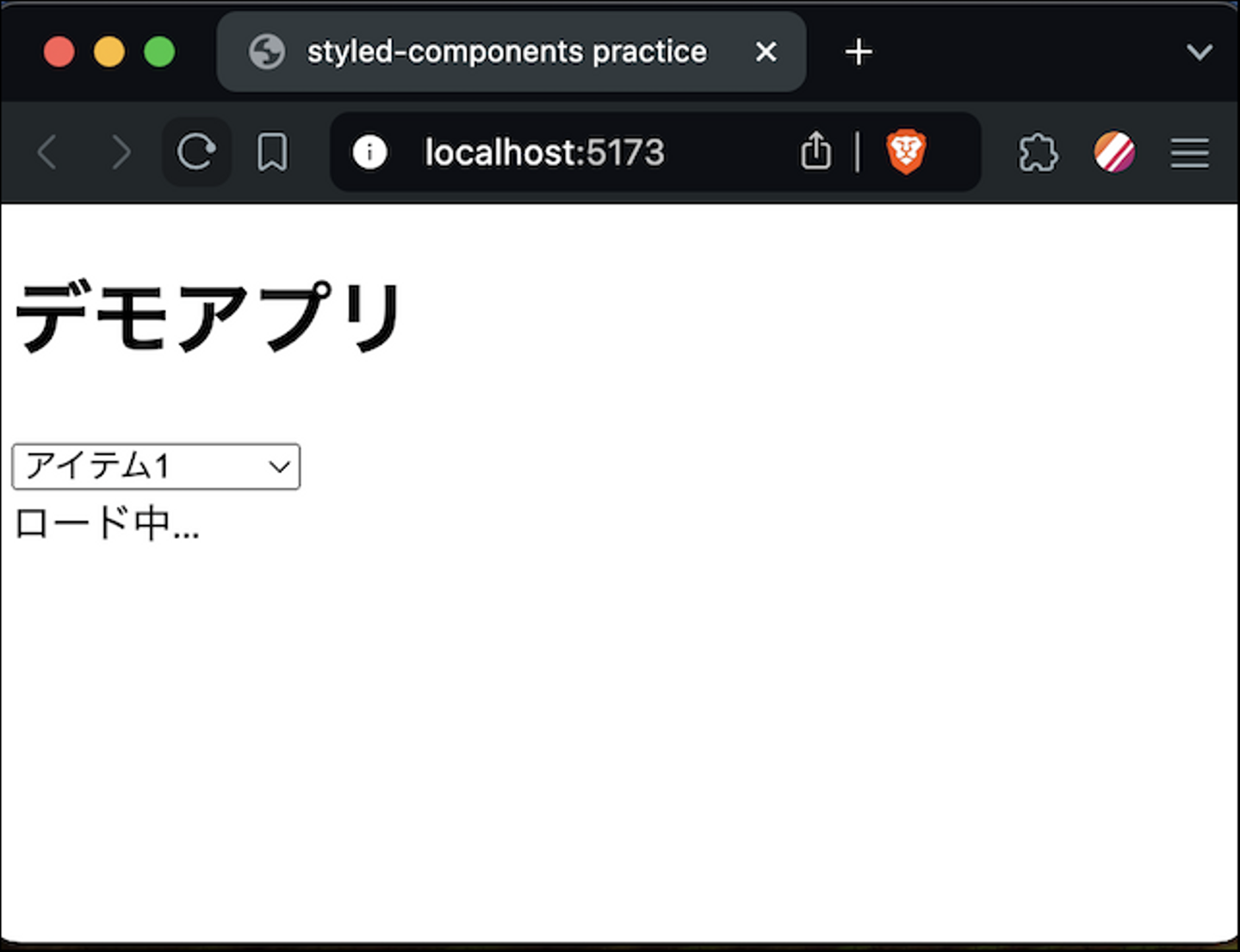1240x952 pixels.
Task: Open the profile avatar icon
Action: tap(1114, 152)
